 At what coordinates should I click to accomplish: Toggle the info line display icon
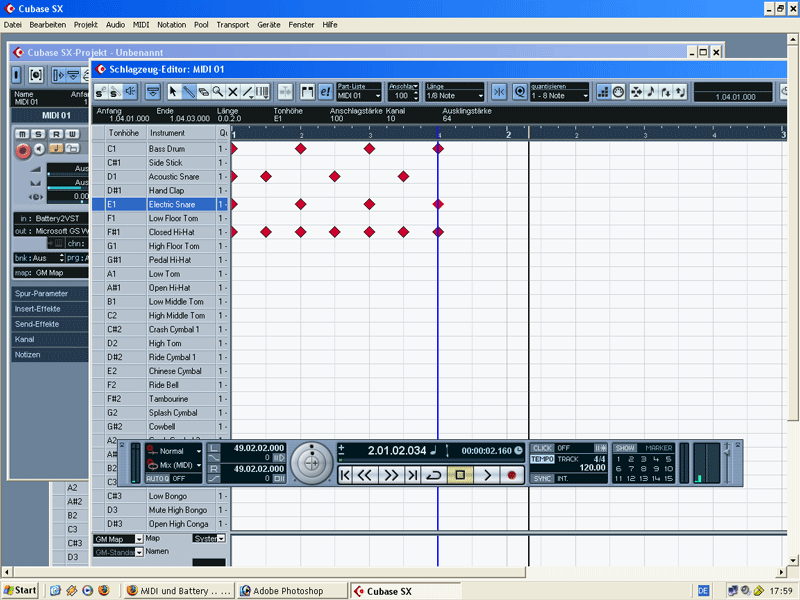(153, 92)
